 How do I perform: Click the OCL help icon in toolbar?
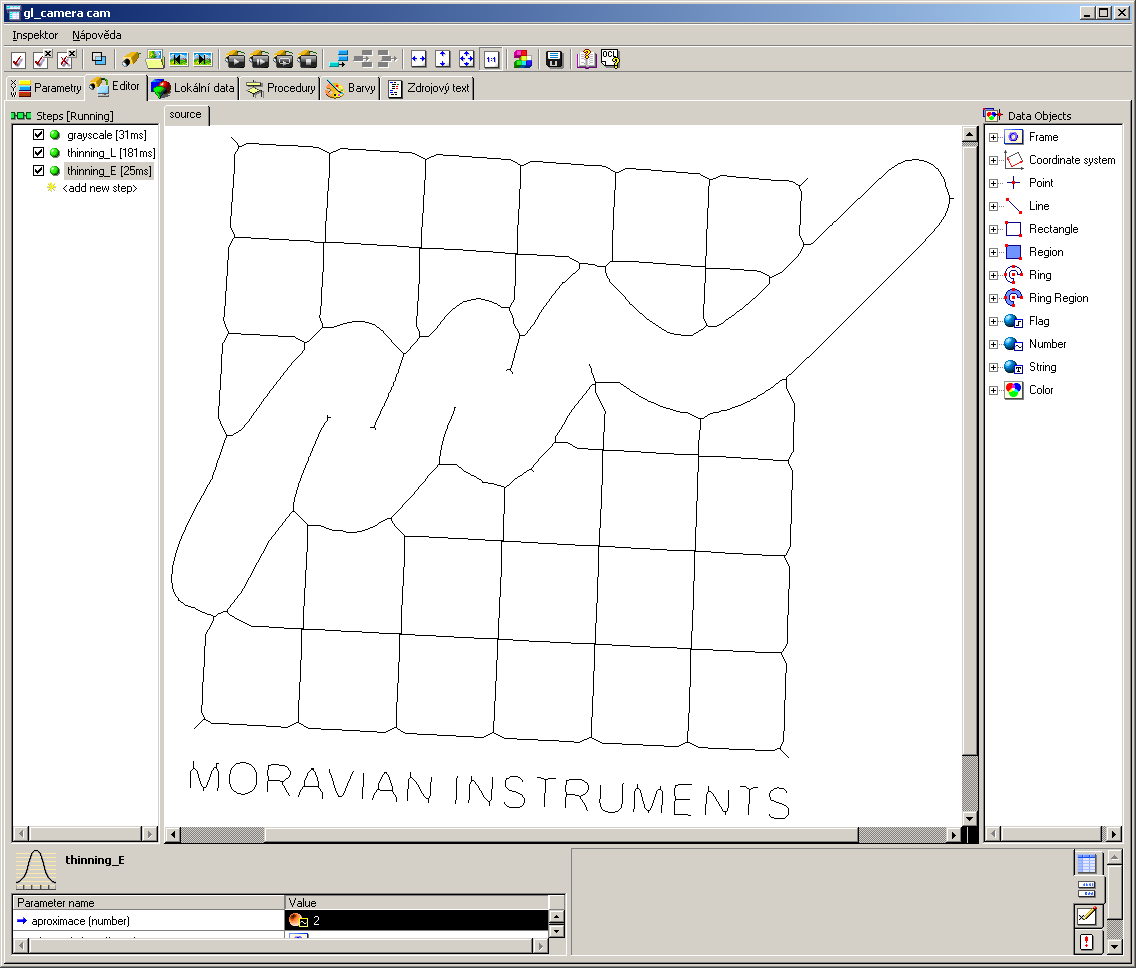coord(610,59)
